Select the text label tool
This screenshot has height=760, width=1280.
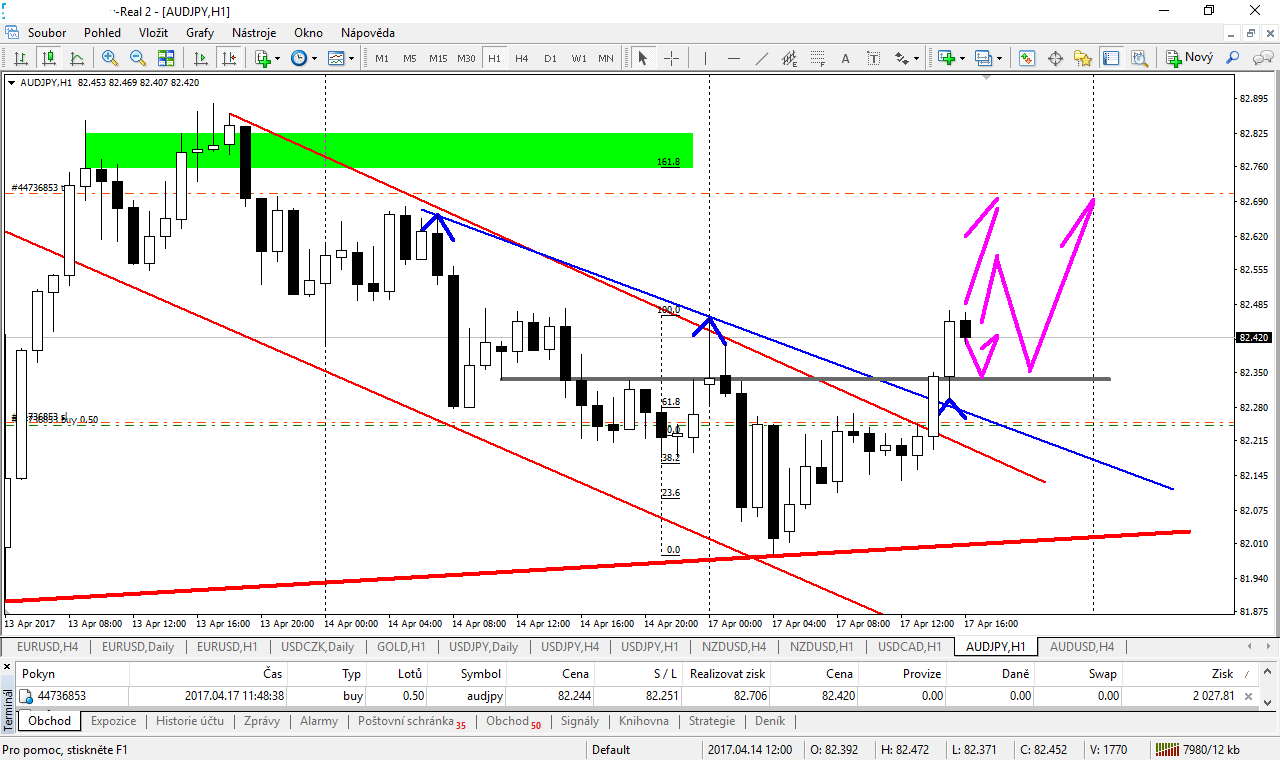[x=875, y=58]
